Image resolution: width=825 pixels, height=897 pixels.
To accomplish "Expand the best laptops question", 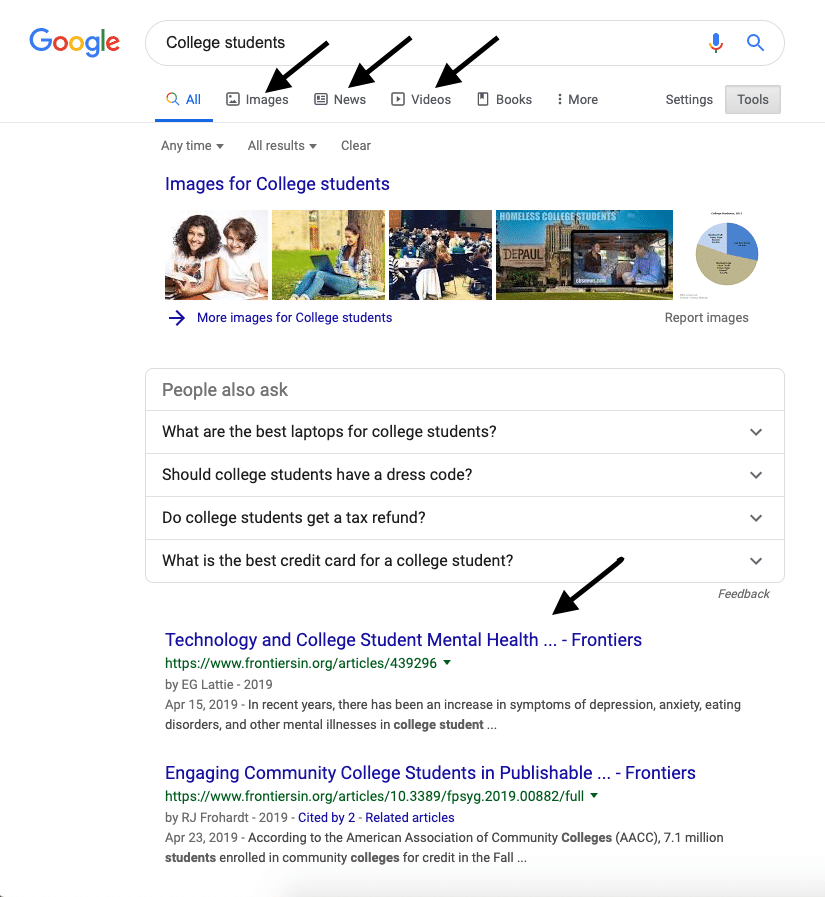I will (465, 432).
